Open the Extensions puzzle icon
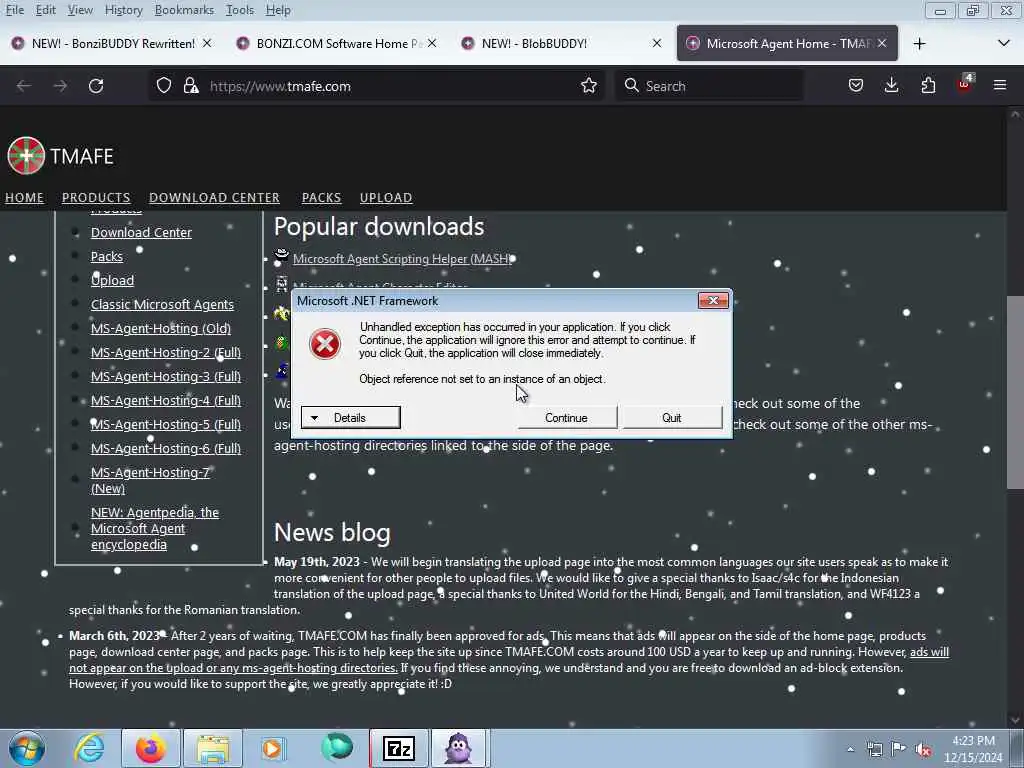 pyautogui.click(x=928, y=86)
